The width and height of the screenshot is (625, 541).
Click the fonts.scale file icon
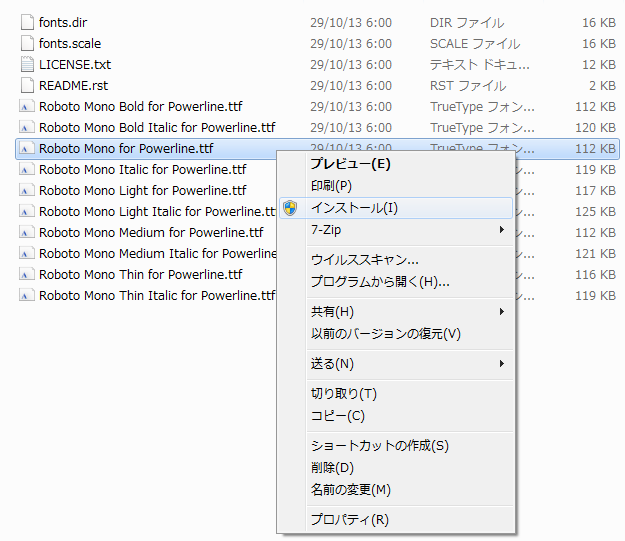click(x=27, y=43)
